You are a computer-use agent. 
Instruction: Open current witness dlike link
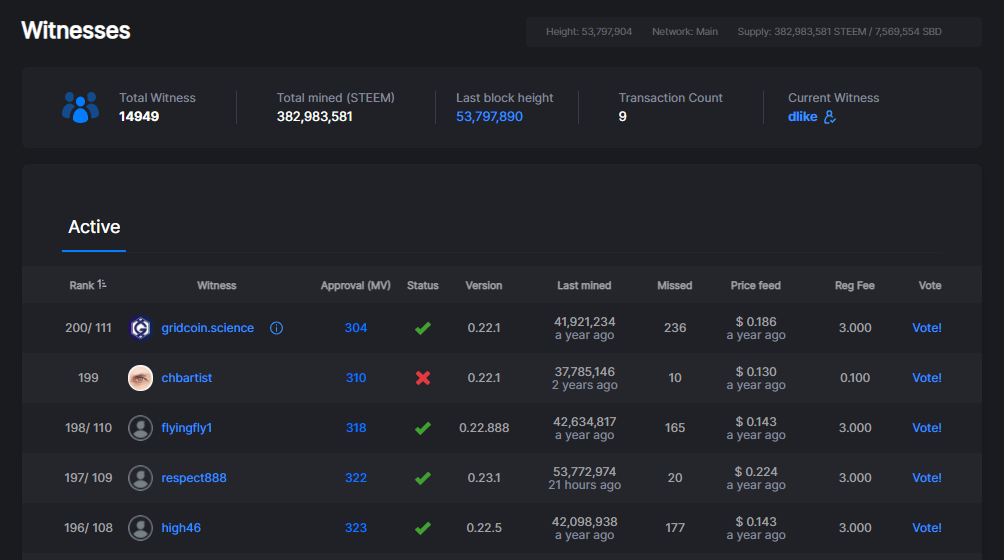(802, 116)
